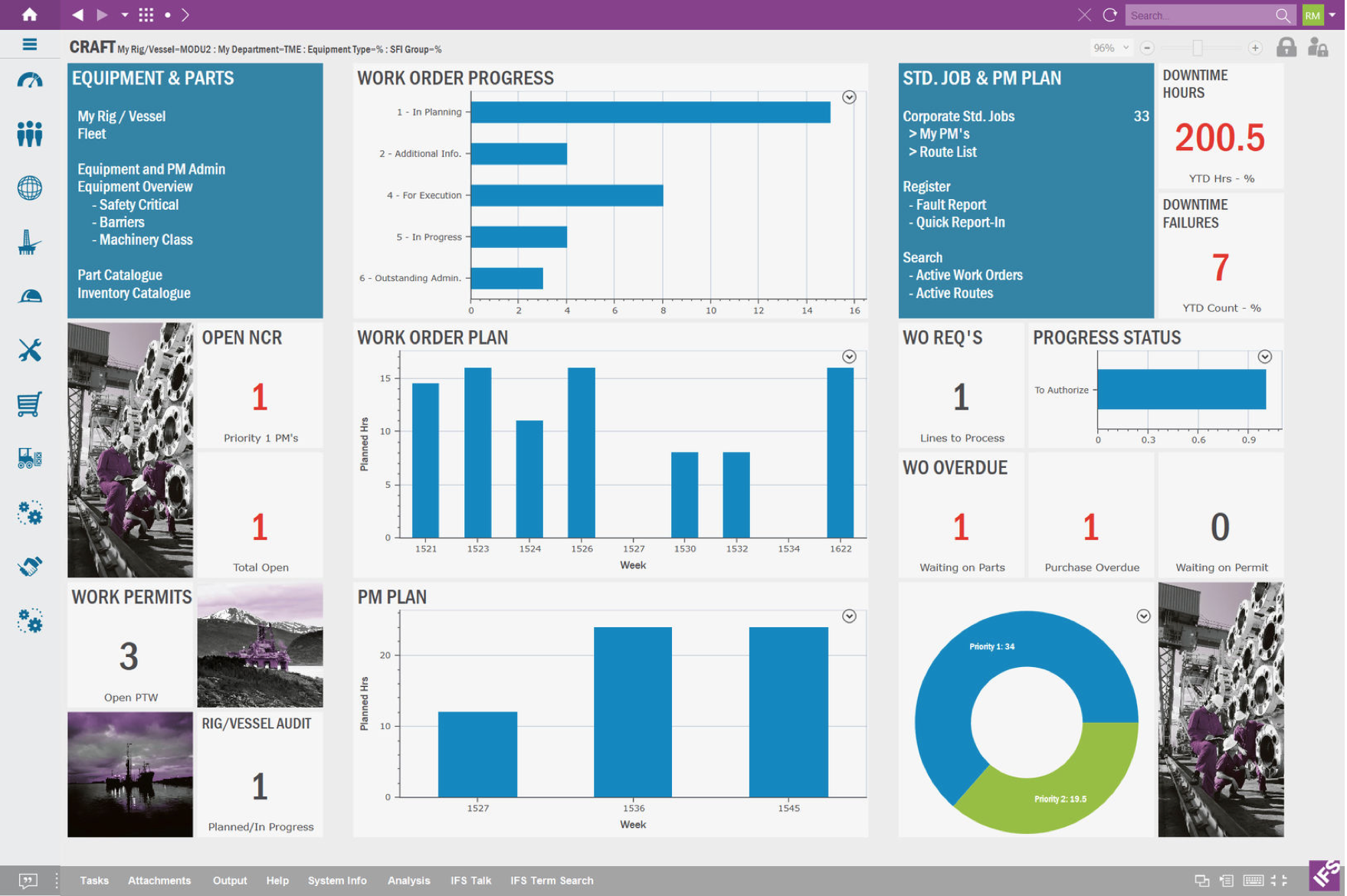1347x896 pixels.
Task: Click the zoom slider handle
Action: (x=1198, y=47)
